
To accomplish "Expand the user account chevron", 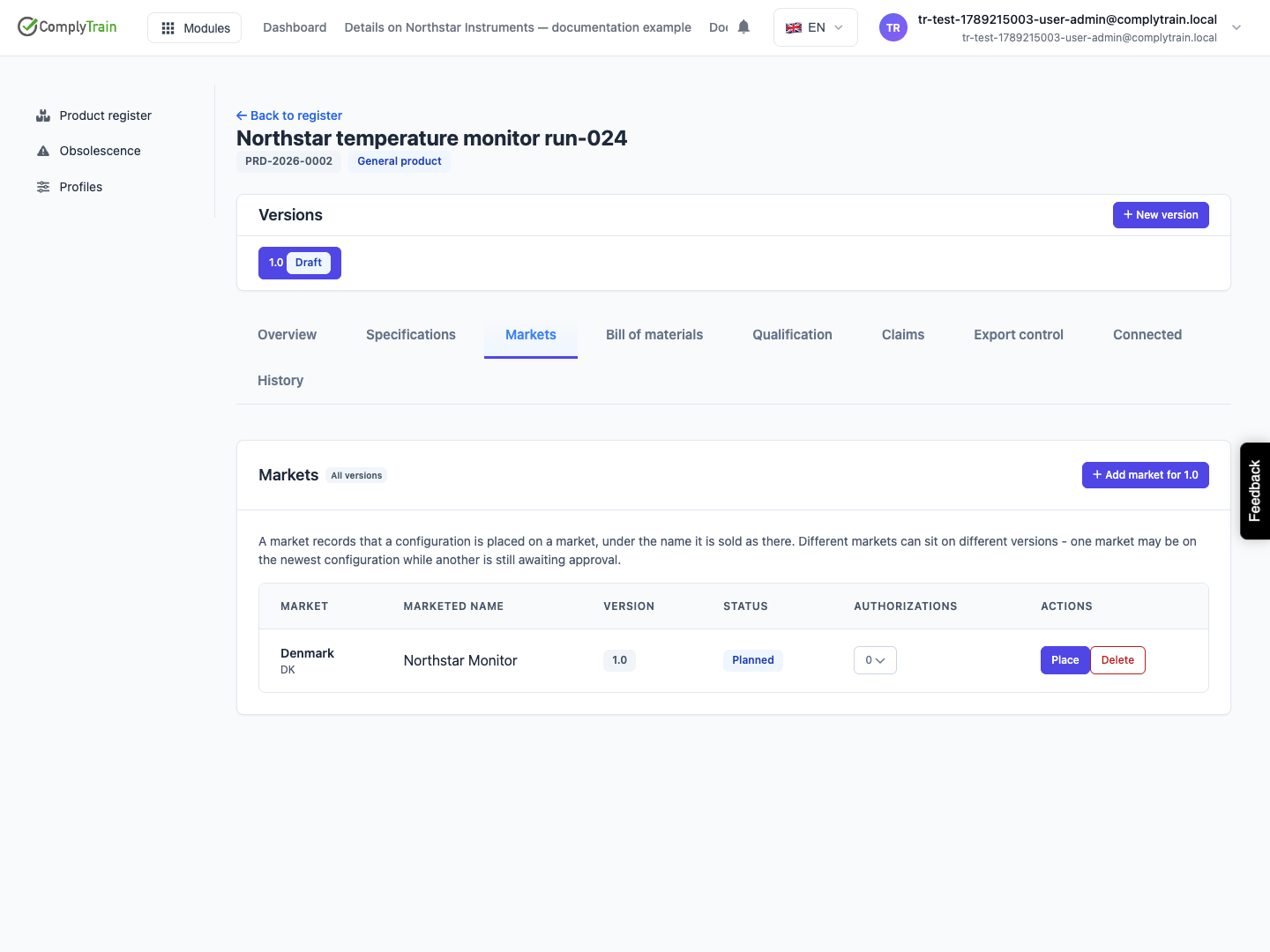I will 1236,27.
